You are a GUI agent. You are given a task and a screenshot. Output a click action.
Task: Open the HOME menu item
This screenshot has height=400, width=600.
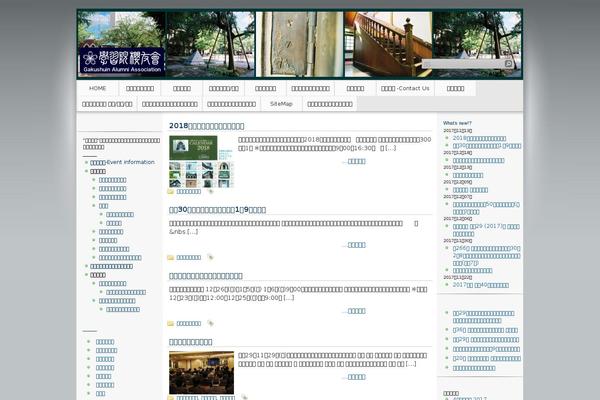98,88
